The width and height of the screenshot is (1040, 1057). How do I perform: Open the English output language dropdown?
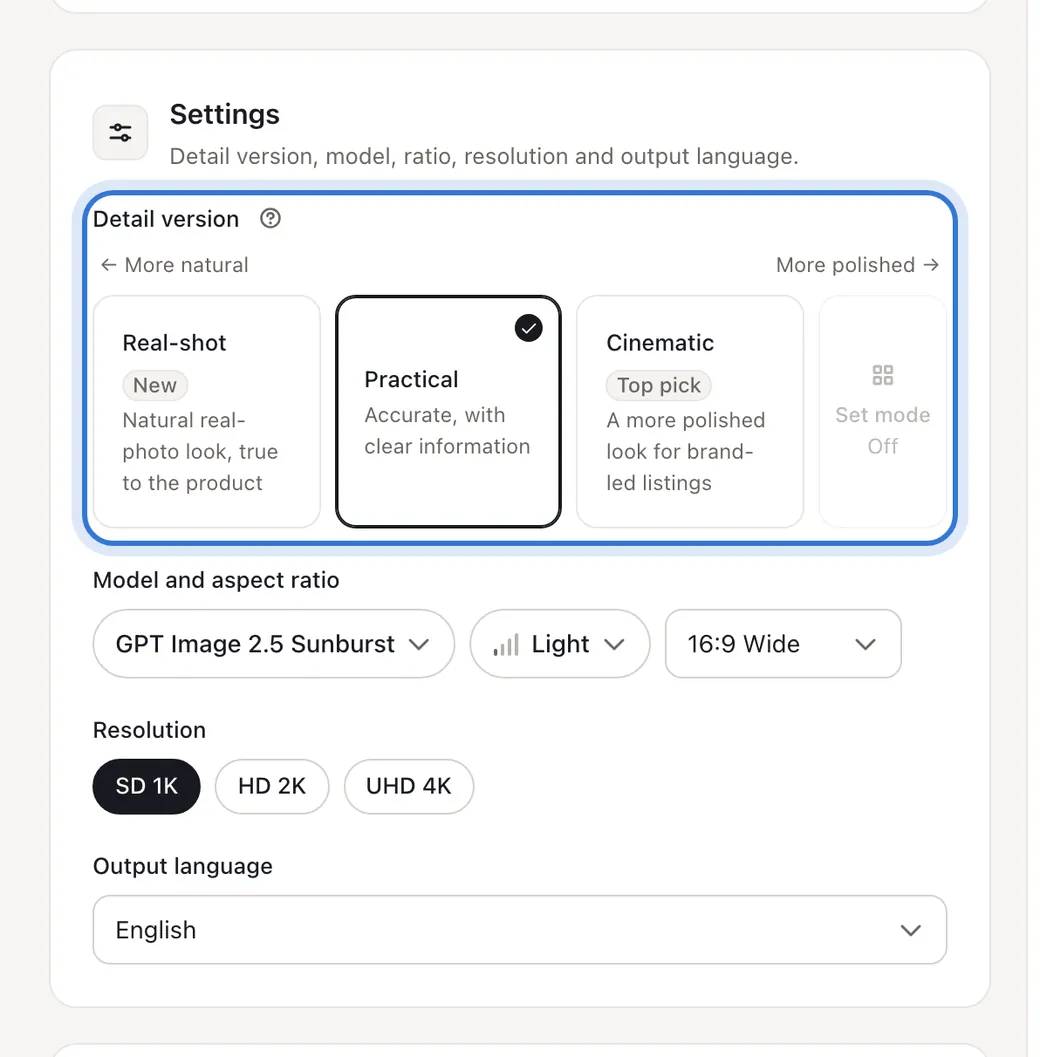(520, 930)
